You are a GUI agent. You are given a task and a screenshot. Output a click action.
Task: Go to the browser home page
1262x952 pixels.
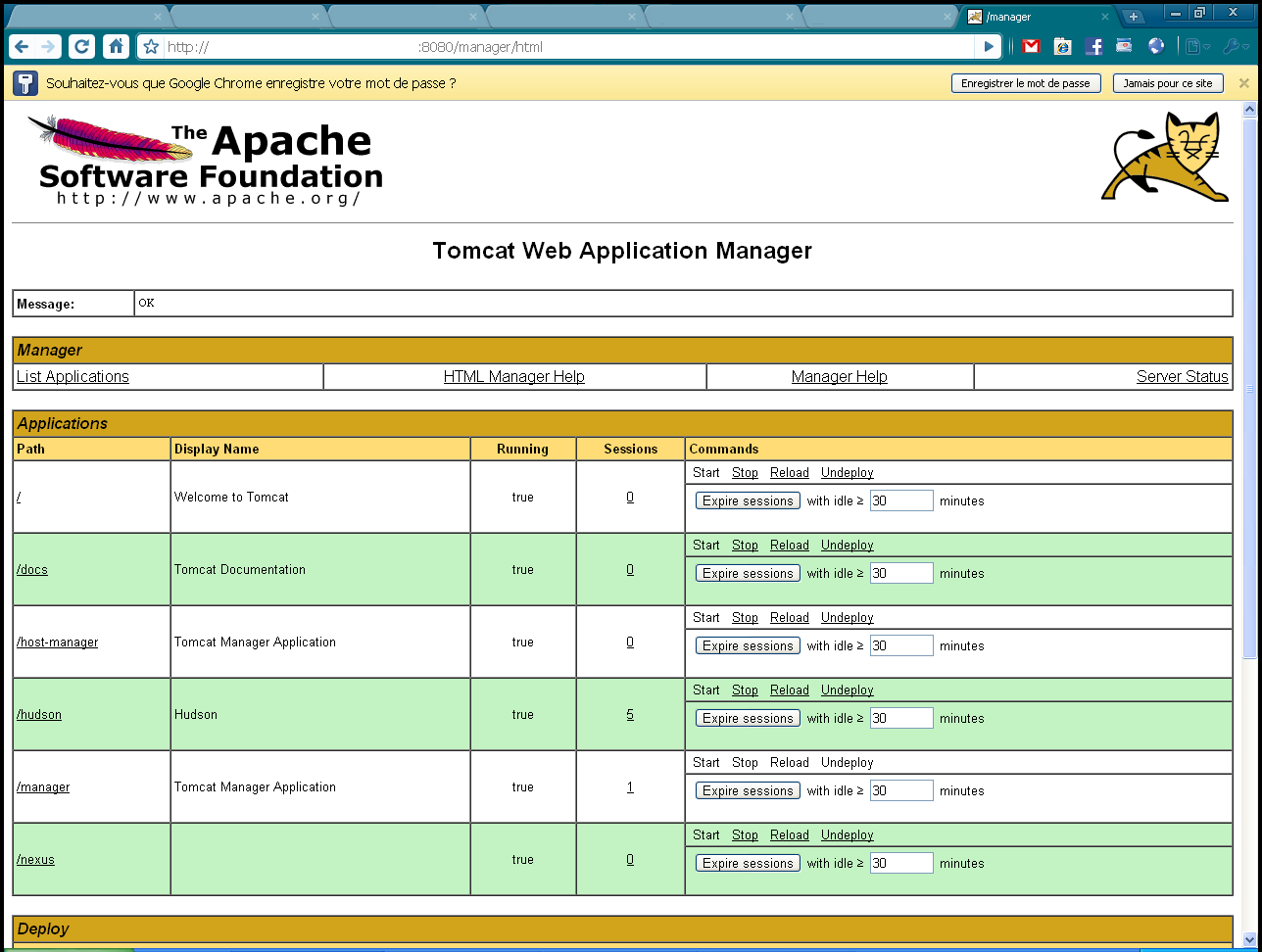pos(116,46)
